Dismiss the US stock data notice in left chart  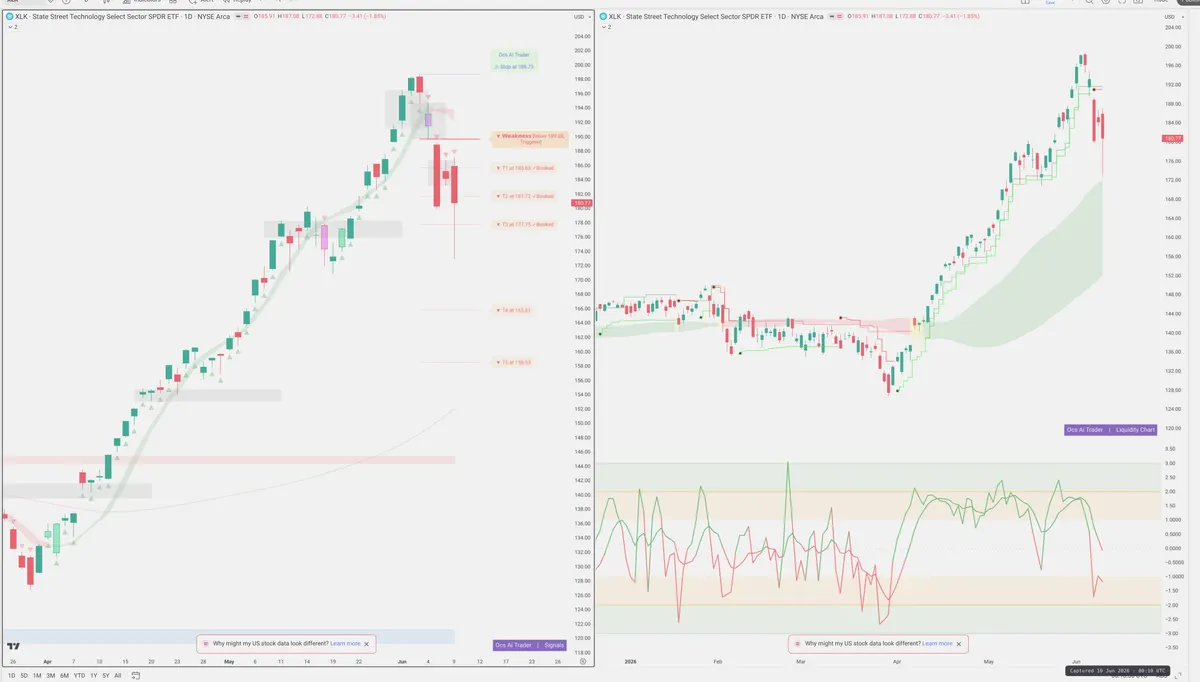(x=367, y=644)
